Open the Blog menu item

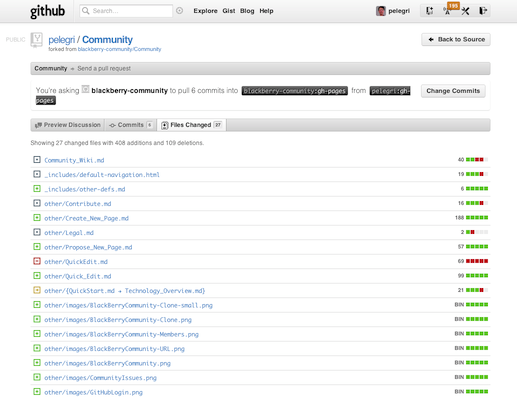247,11
